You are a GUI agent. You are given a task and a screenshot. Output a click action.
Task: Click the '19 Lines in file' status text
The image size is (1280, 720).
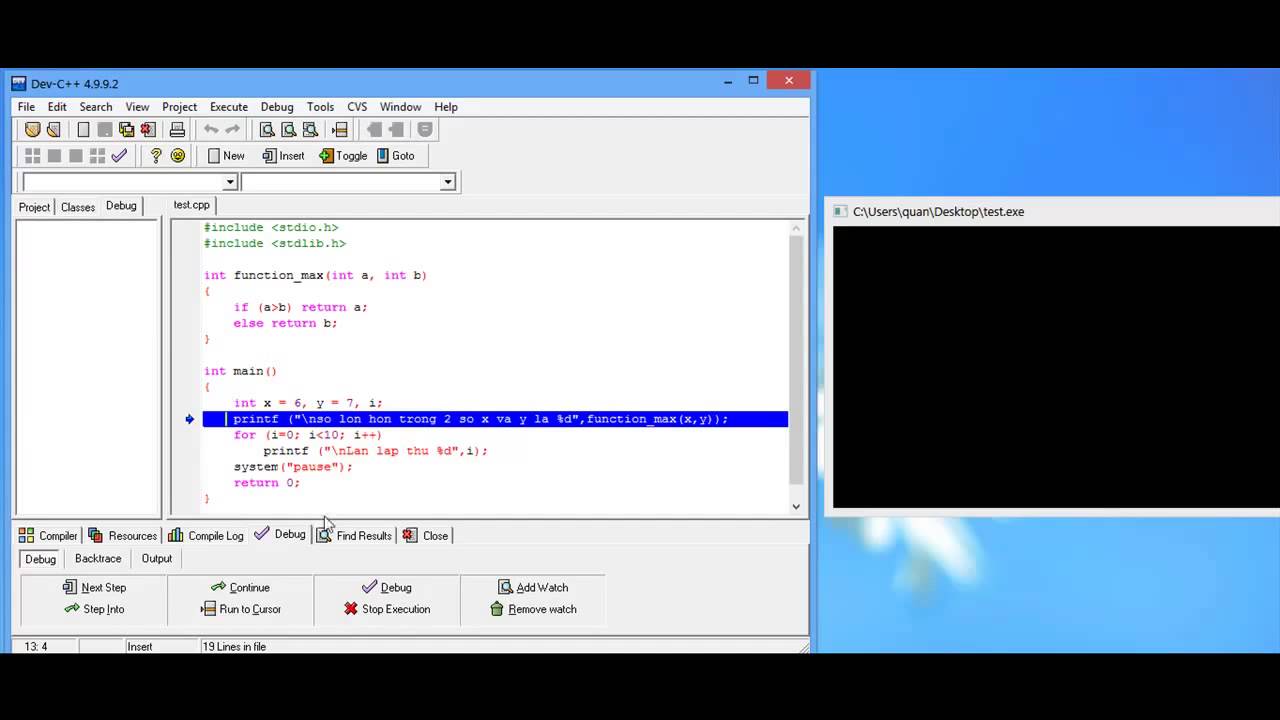[x=235, y=647]
